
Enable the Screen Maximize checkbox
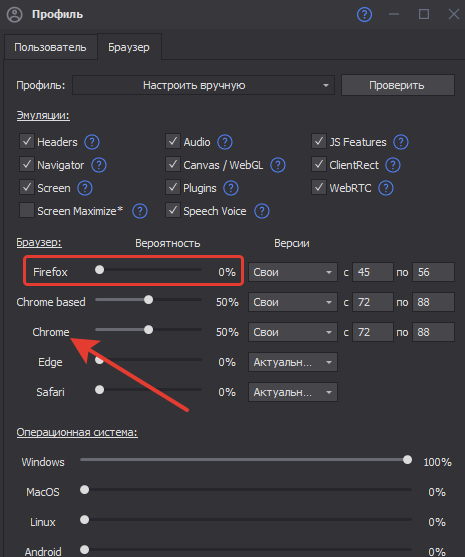27,210
